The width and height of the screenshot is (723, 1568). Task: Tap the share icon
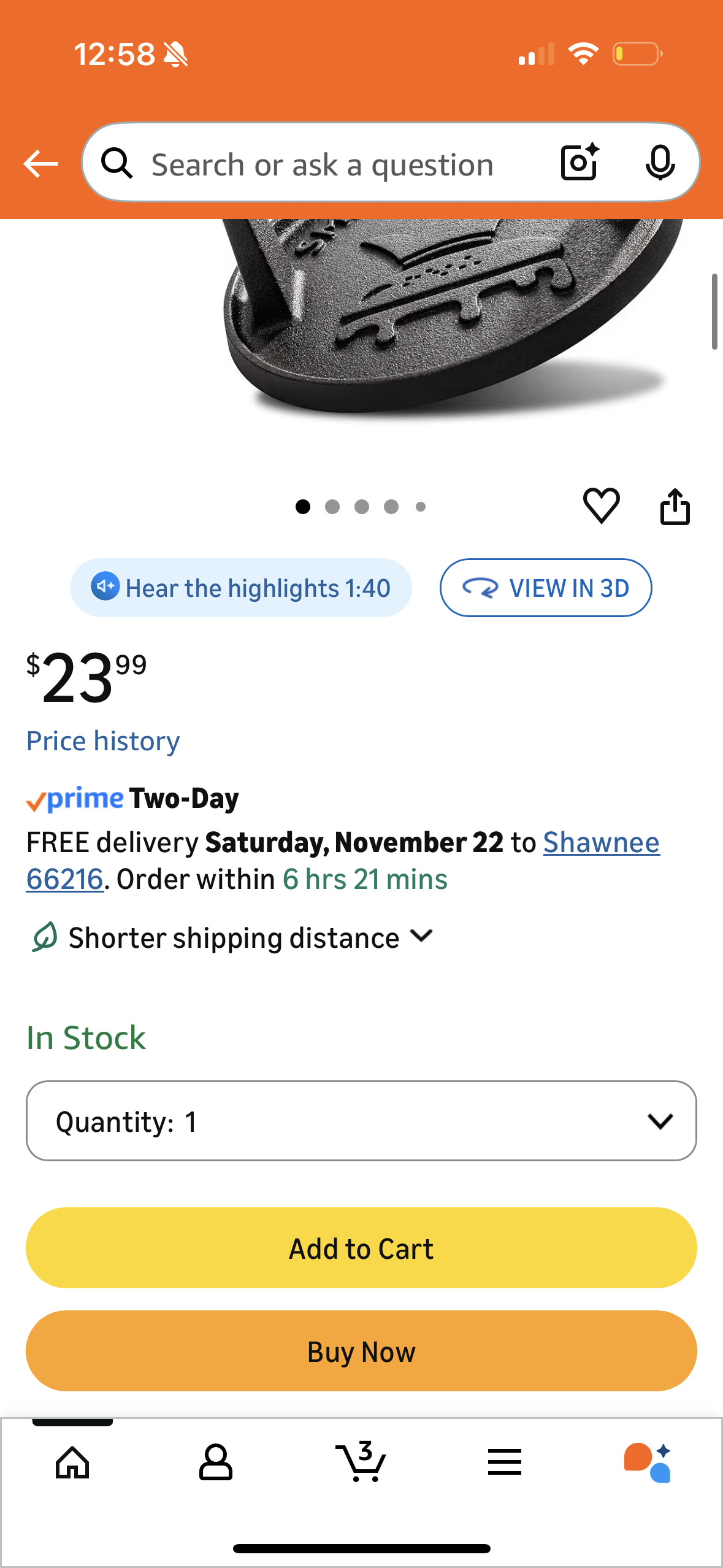click(x=675, y=506)
